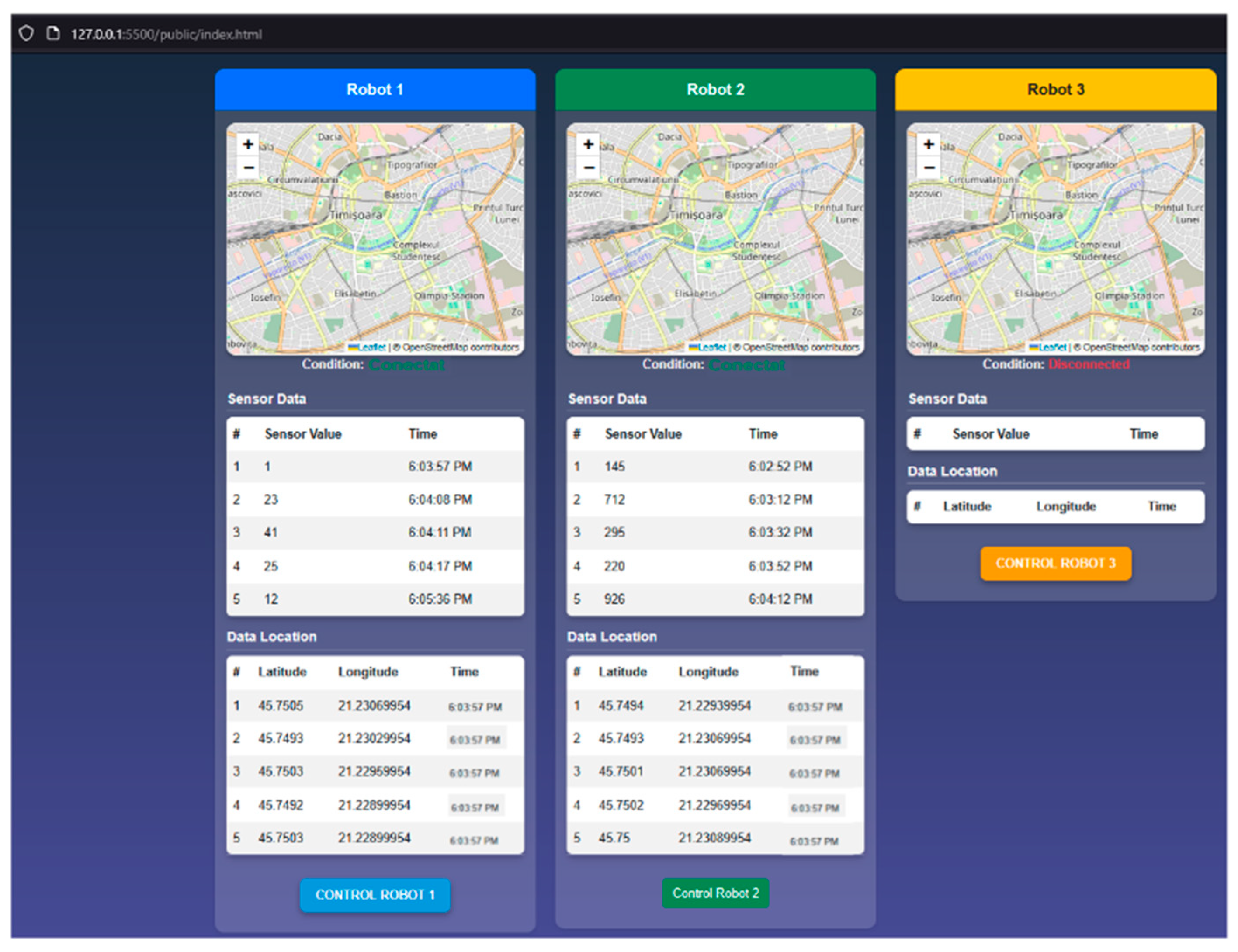Click the browser shield security icon
Viewport: 1238px width, 952px height.
click(26, 34)
